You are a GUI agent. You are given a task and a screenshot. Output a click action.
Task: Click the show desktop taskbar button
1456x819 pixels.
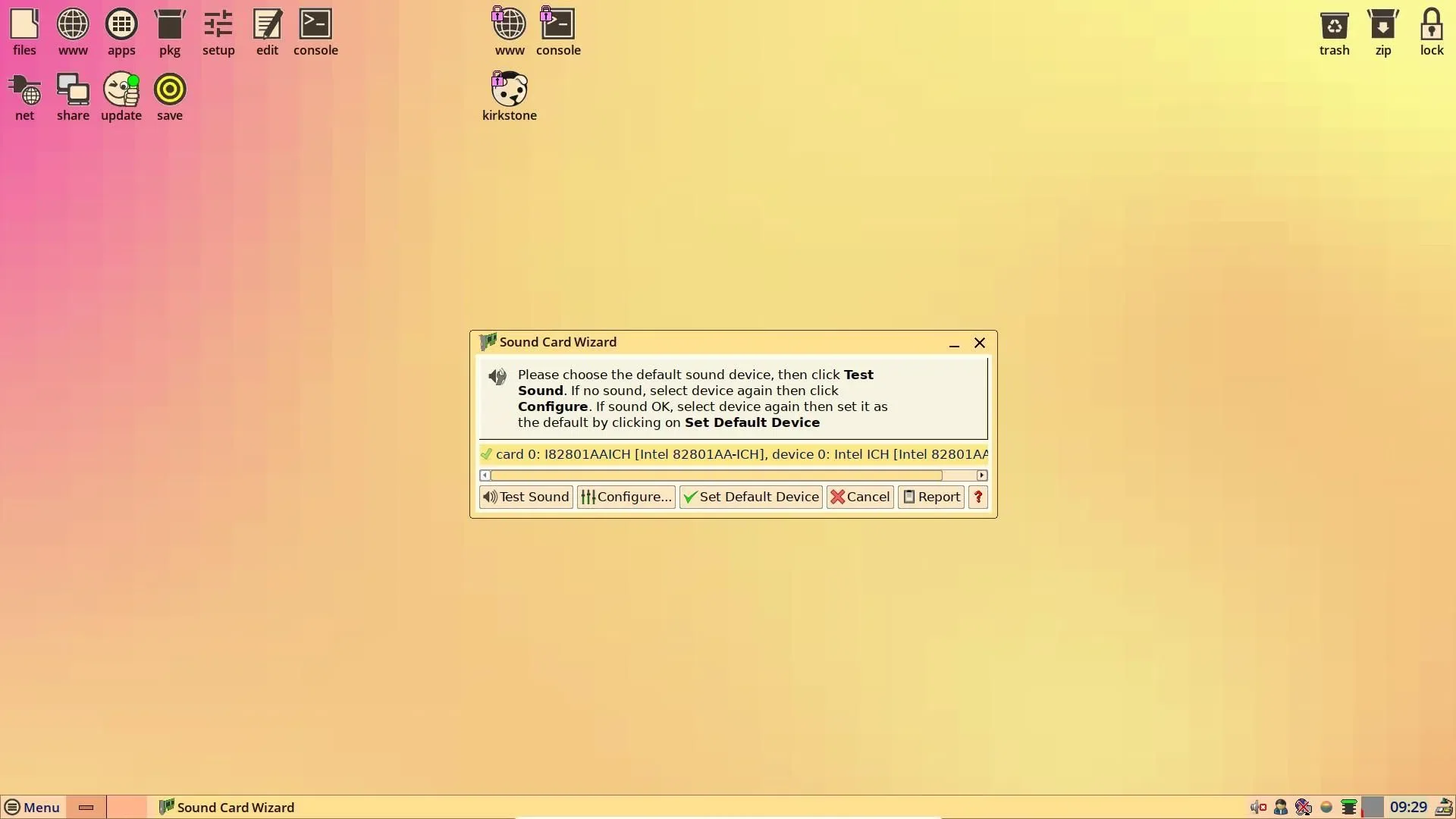[x=86, y=807]
